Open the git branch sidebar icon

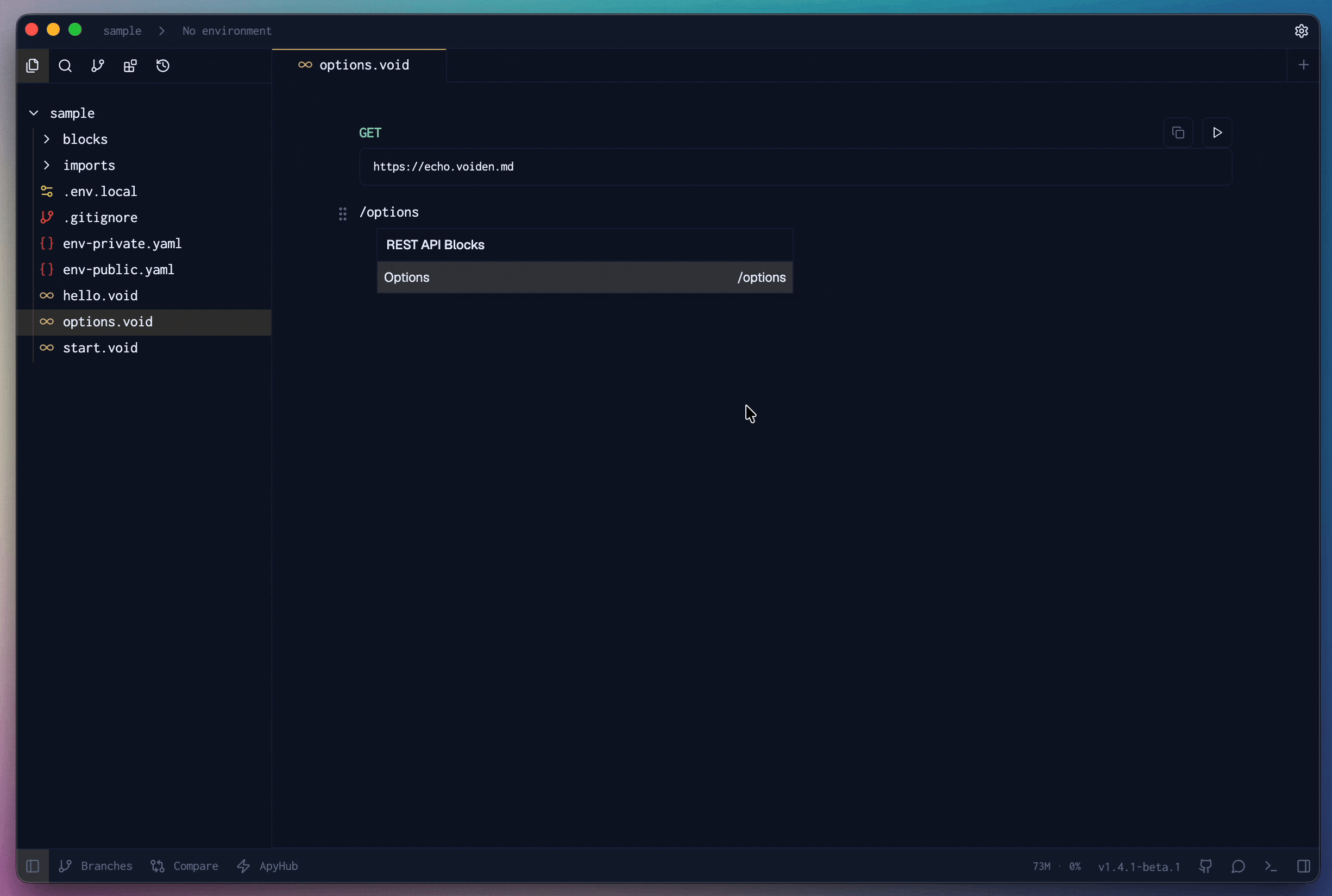(98, 66)
